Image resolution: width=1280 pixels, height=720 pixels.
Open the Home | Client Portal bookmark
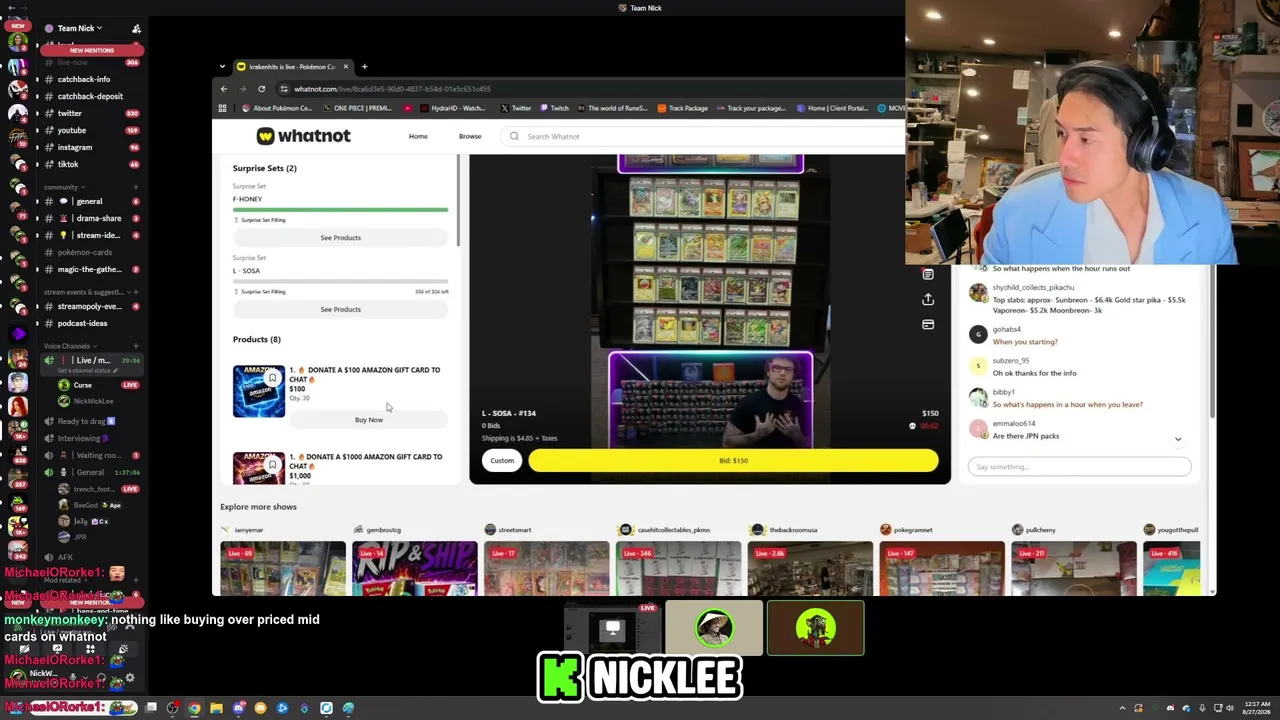[x=832, y=108]
